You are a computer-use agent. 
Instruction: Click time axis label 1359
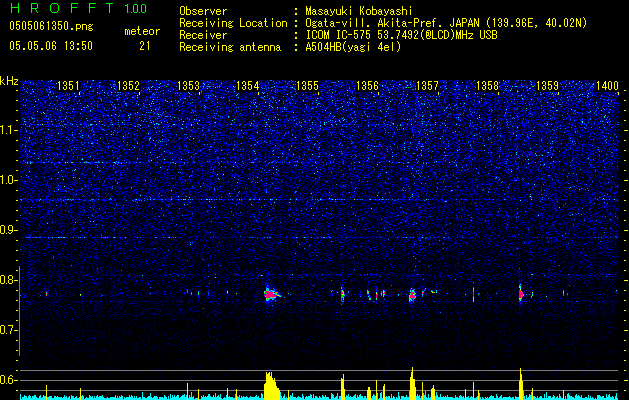pyautogui.click(x=547, y=85)
